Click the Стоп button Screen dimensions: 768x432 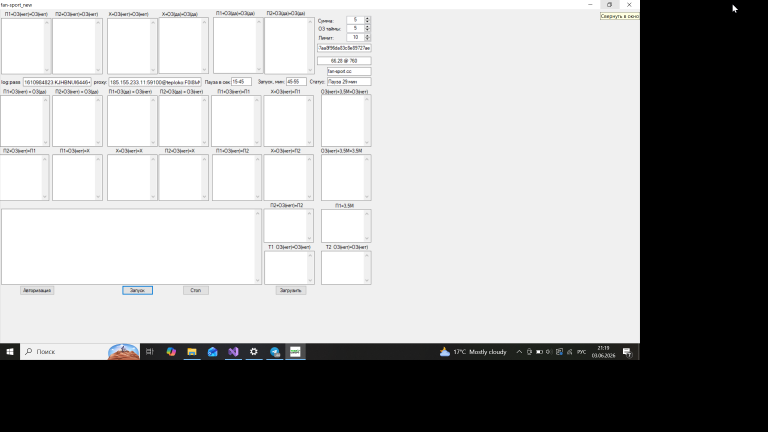pos(196,290)
